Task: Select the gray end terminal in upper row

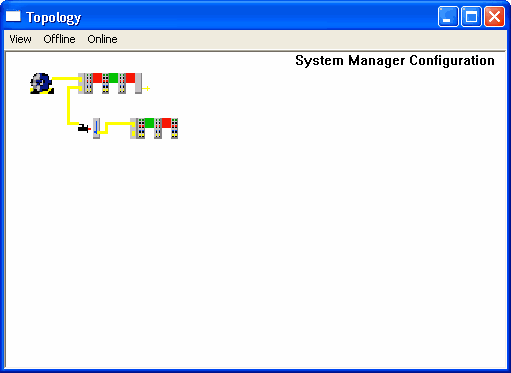Action: tap(138, 83)
